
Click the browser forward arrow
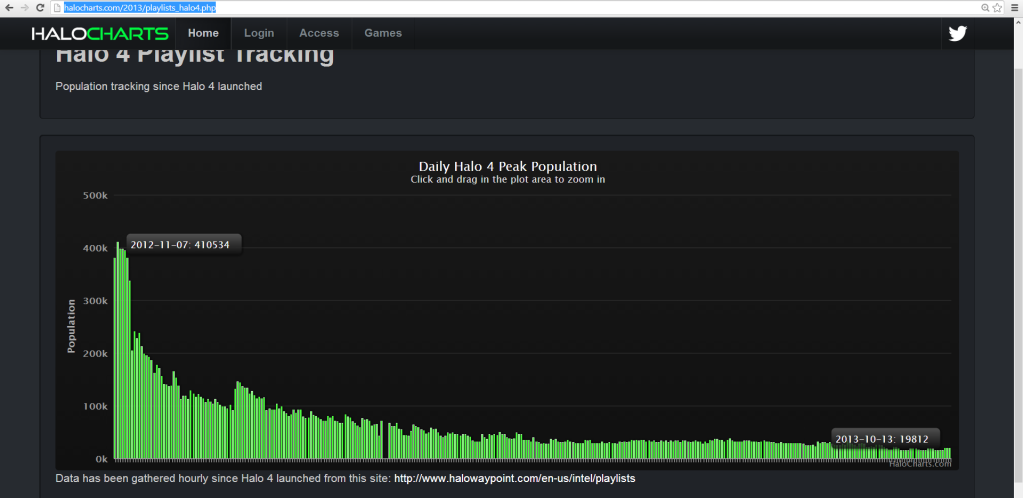point(25,8)
